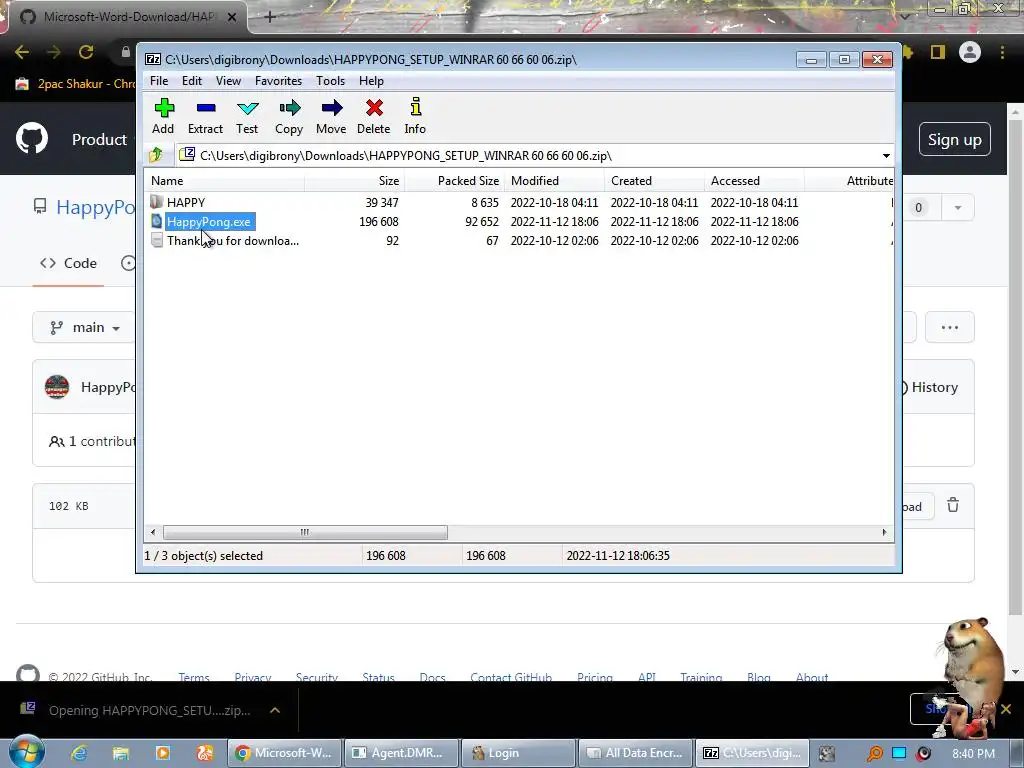Expand the address path dropdown

886,155
